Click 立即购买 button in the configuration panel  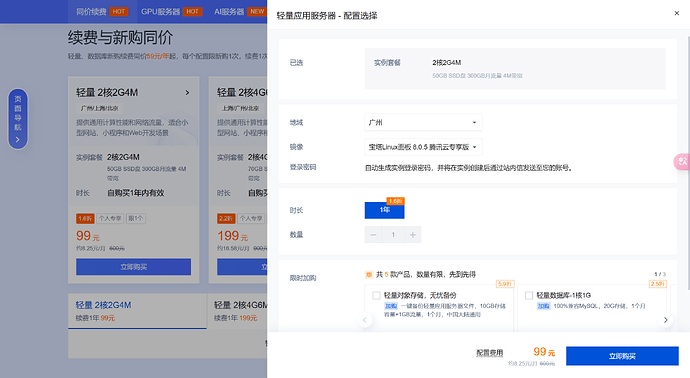click(622, 356)
